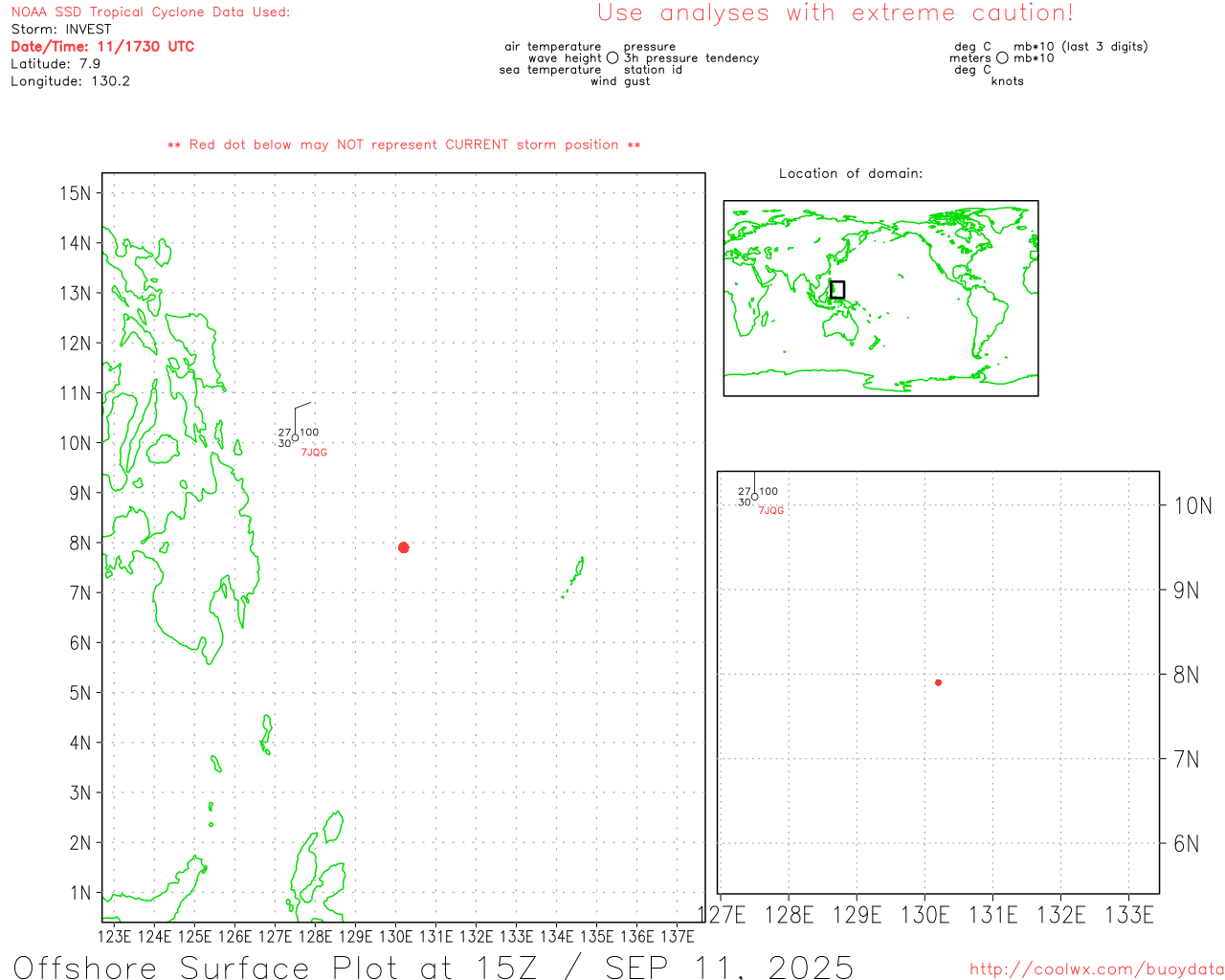Click the 'Use analyses with extreme caution!' warning

click(x=835, y=12)
